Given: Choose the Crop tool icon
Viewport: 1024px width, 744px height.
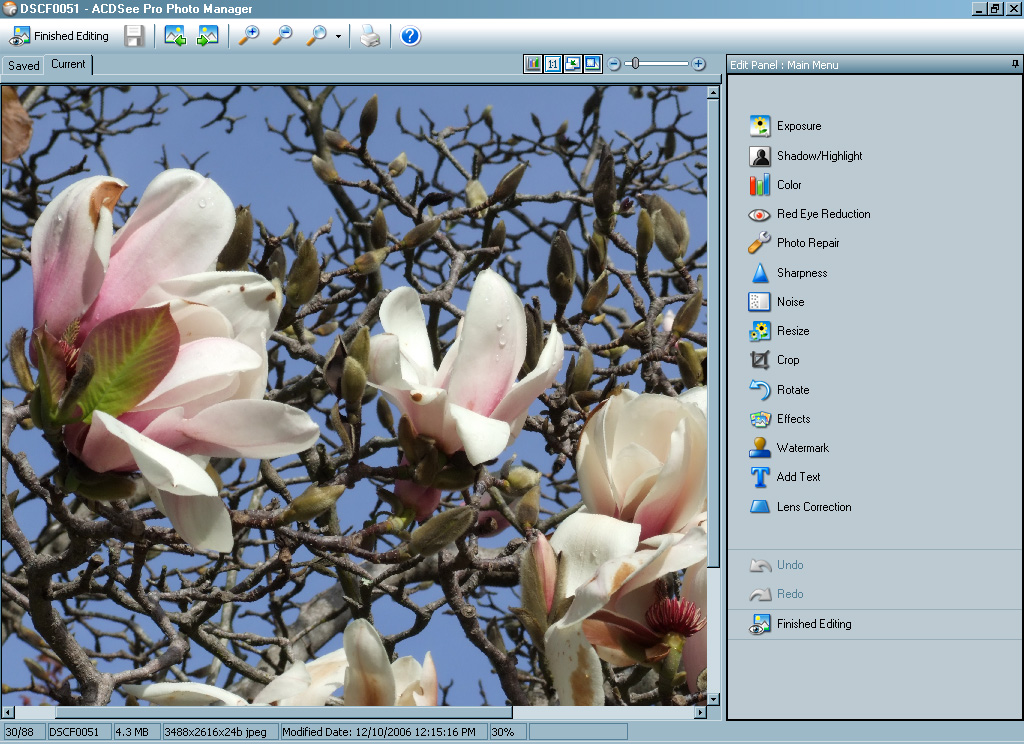Looking at the screenshot, I should pos(760,360).
